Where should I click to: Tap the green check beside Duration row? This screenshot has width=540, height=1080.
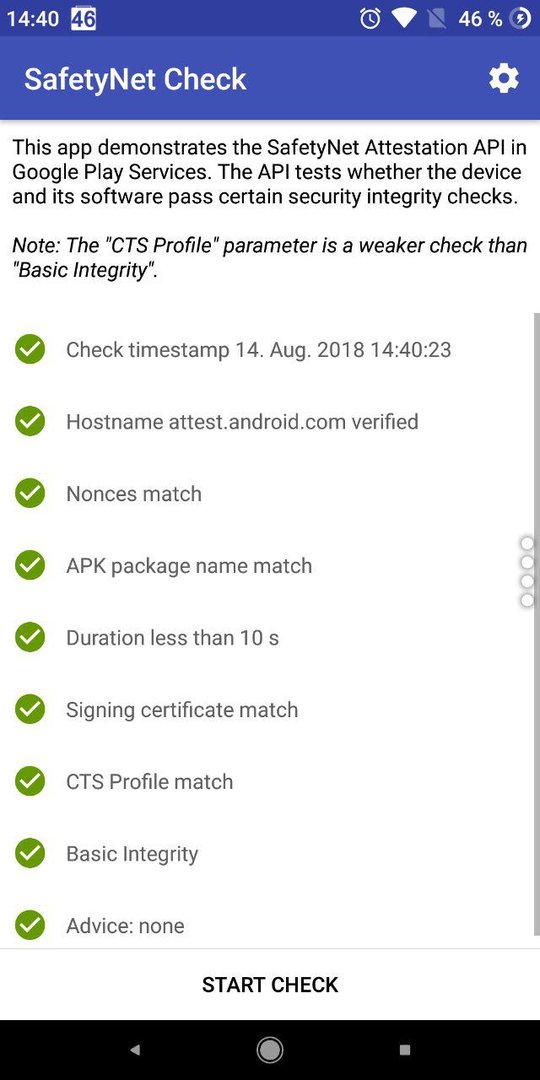coord(30,637)
